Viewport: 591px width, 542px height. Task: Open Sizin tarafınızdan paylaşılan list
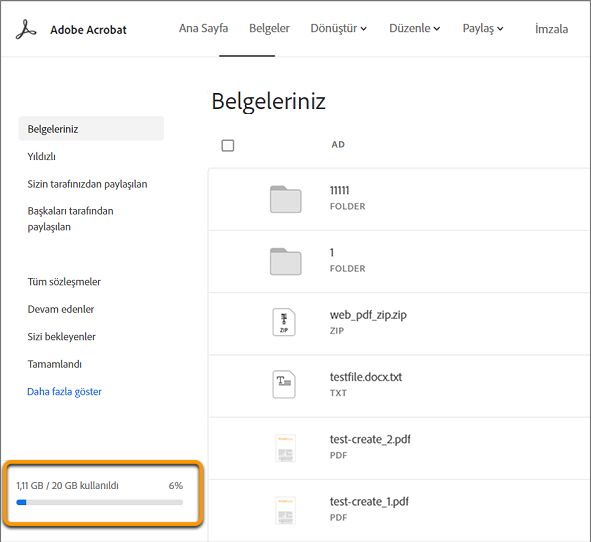click(x=87, y=184)
